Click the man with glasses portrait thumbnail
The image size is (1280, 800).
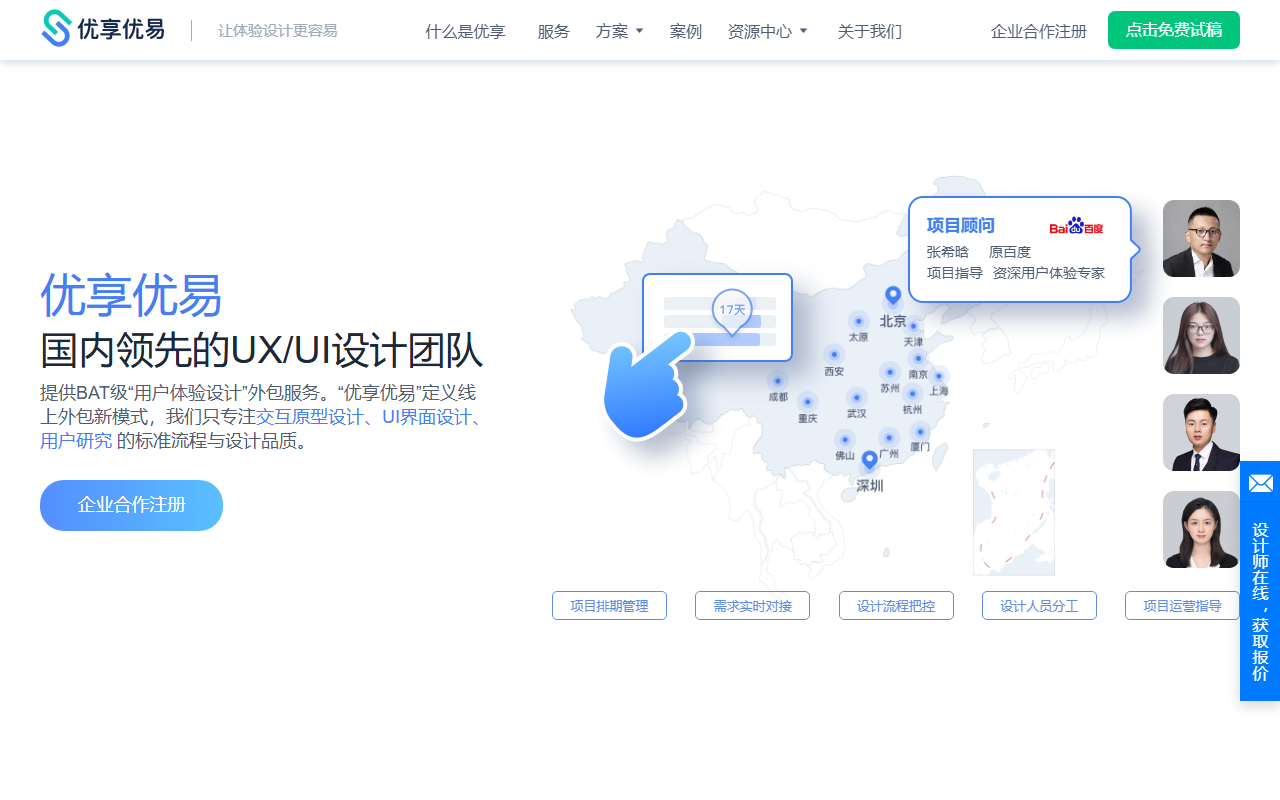pos(1201,238)
